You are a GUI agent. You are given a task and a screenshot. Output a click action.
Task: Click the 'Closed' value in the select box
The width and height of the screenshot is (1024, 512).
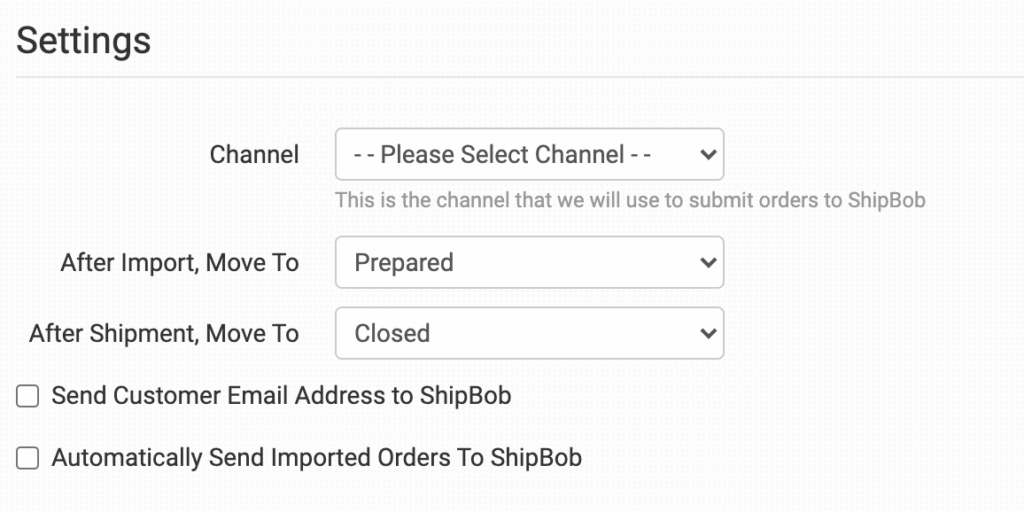(392, 333)
